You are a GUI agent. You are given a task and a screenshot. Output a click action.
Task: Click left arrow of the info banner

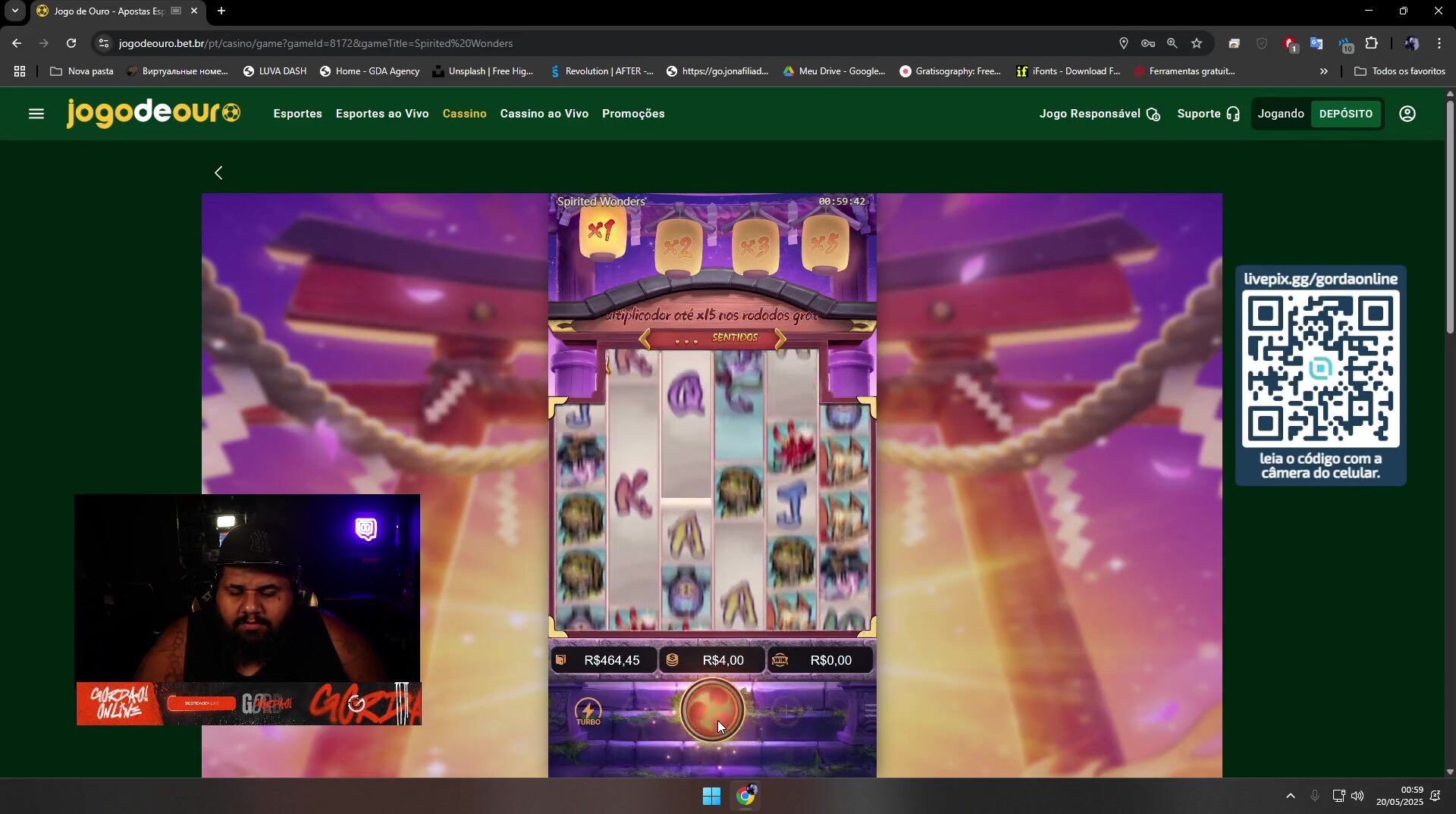(645, 339)
